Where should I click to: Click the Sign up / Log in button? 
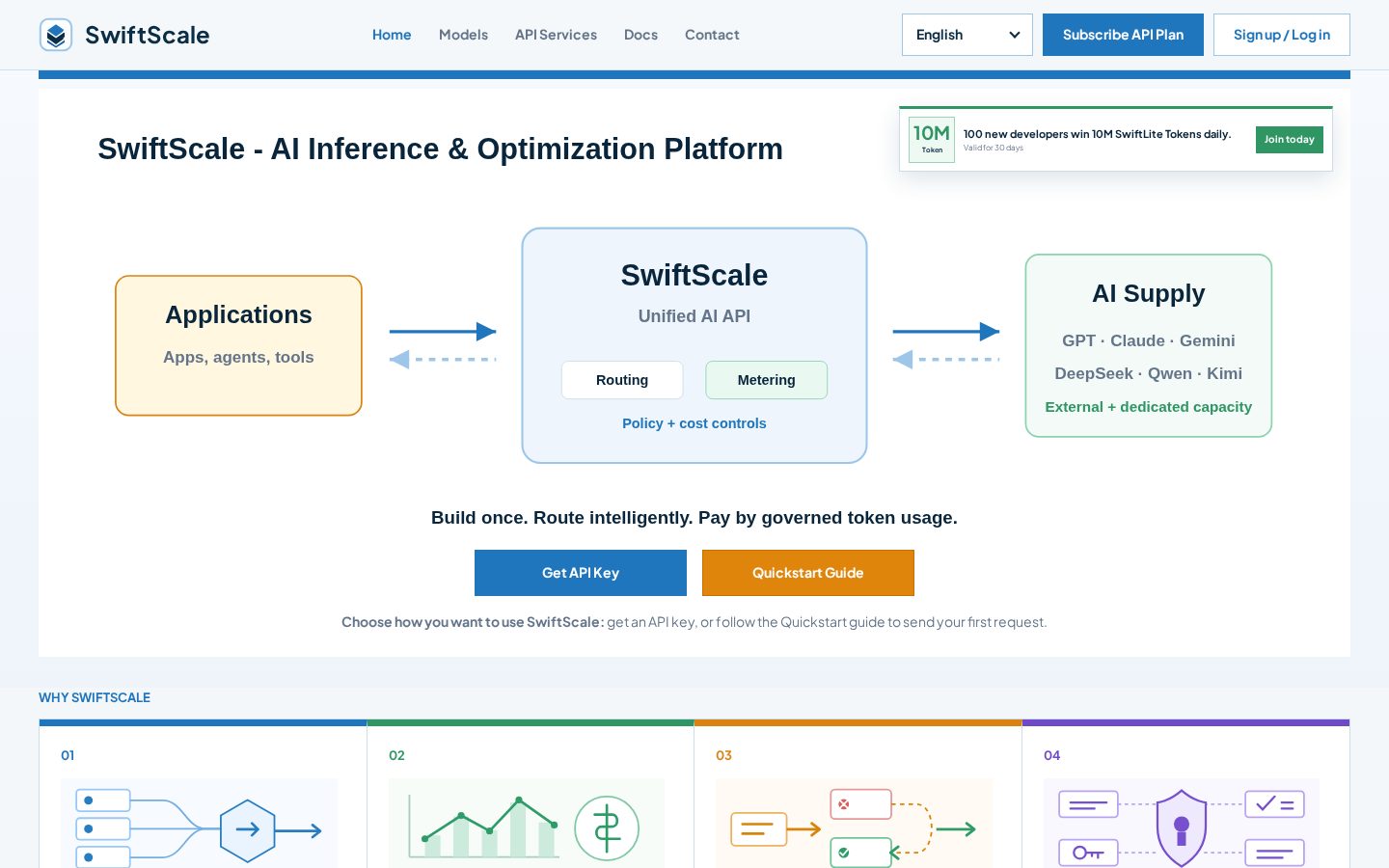[x=1282, y=35]
